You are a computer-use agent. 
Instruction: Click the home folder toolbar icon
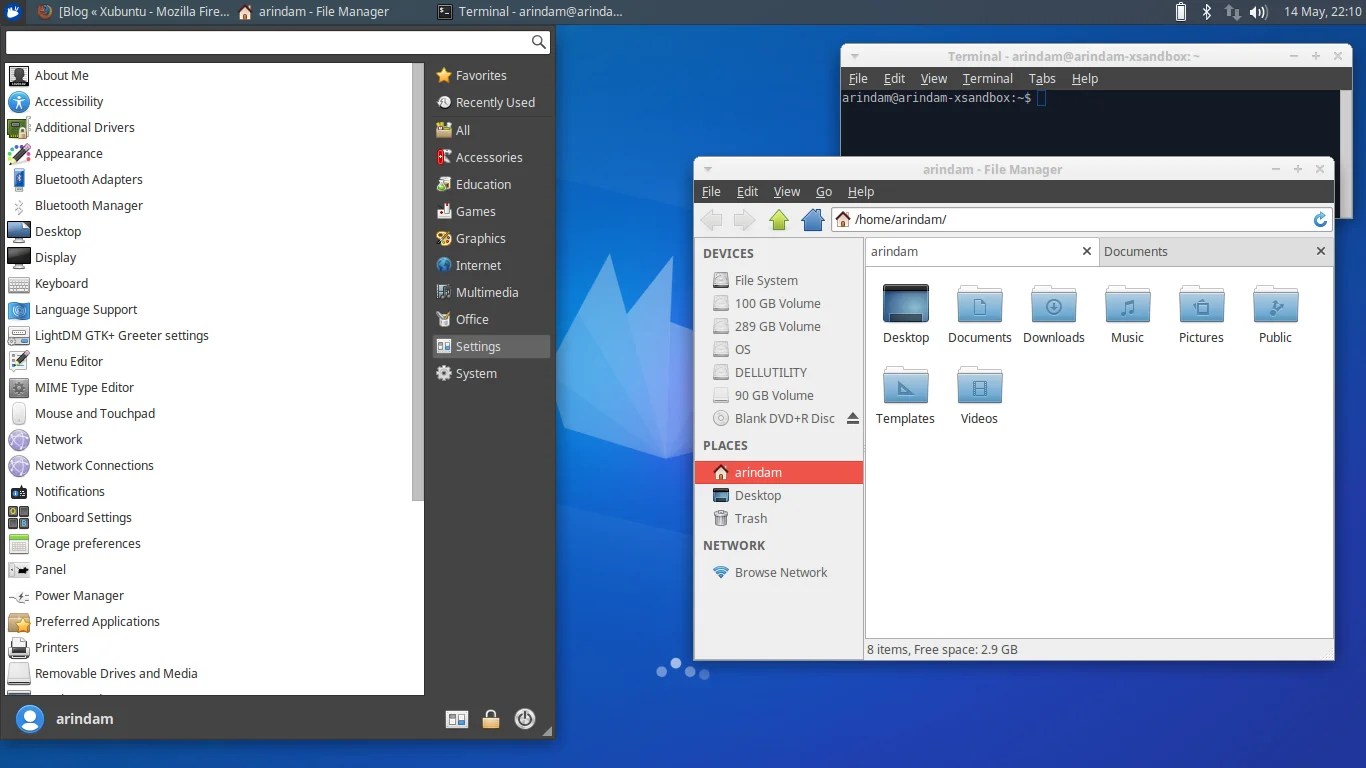click(x=813, y=220)
